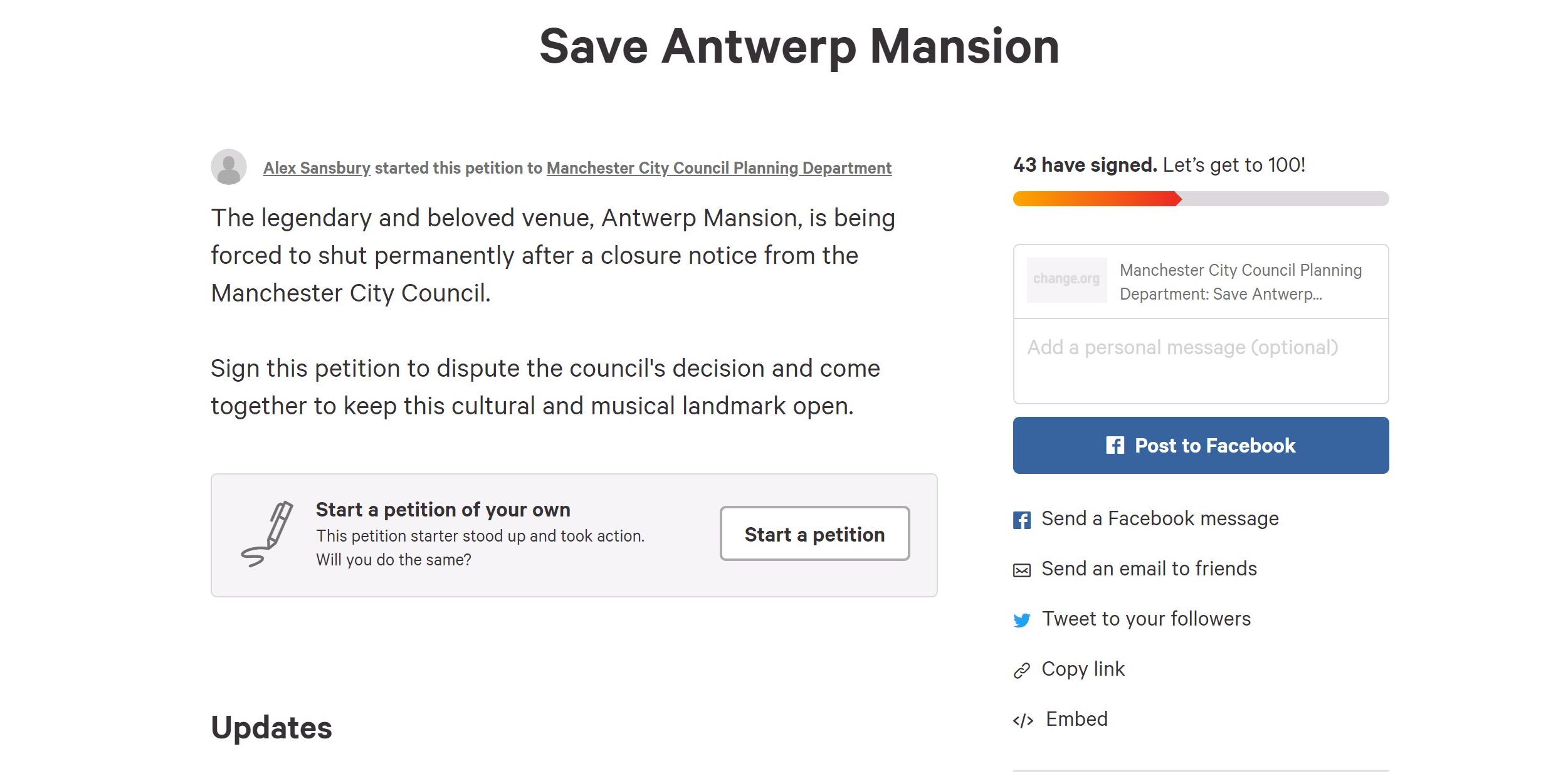1568x781 pixels.
Task: Click the Facebook icon beside Send a Facebook message
Action: point(1022,520)
